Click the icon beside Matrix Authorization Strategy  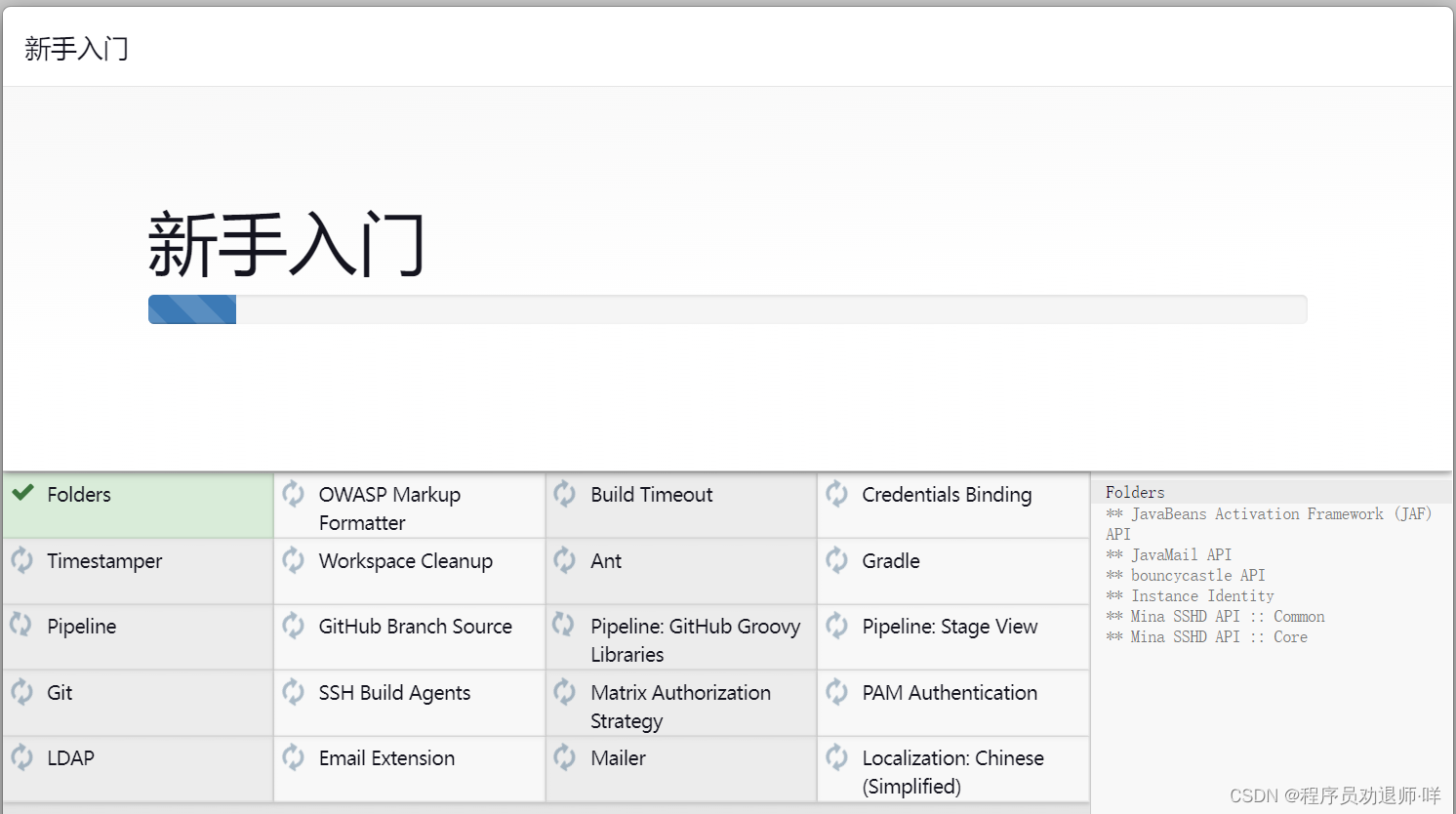565,692
